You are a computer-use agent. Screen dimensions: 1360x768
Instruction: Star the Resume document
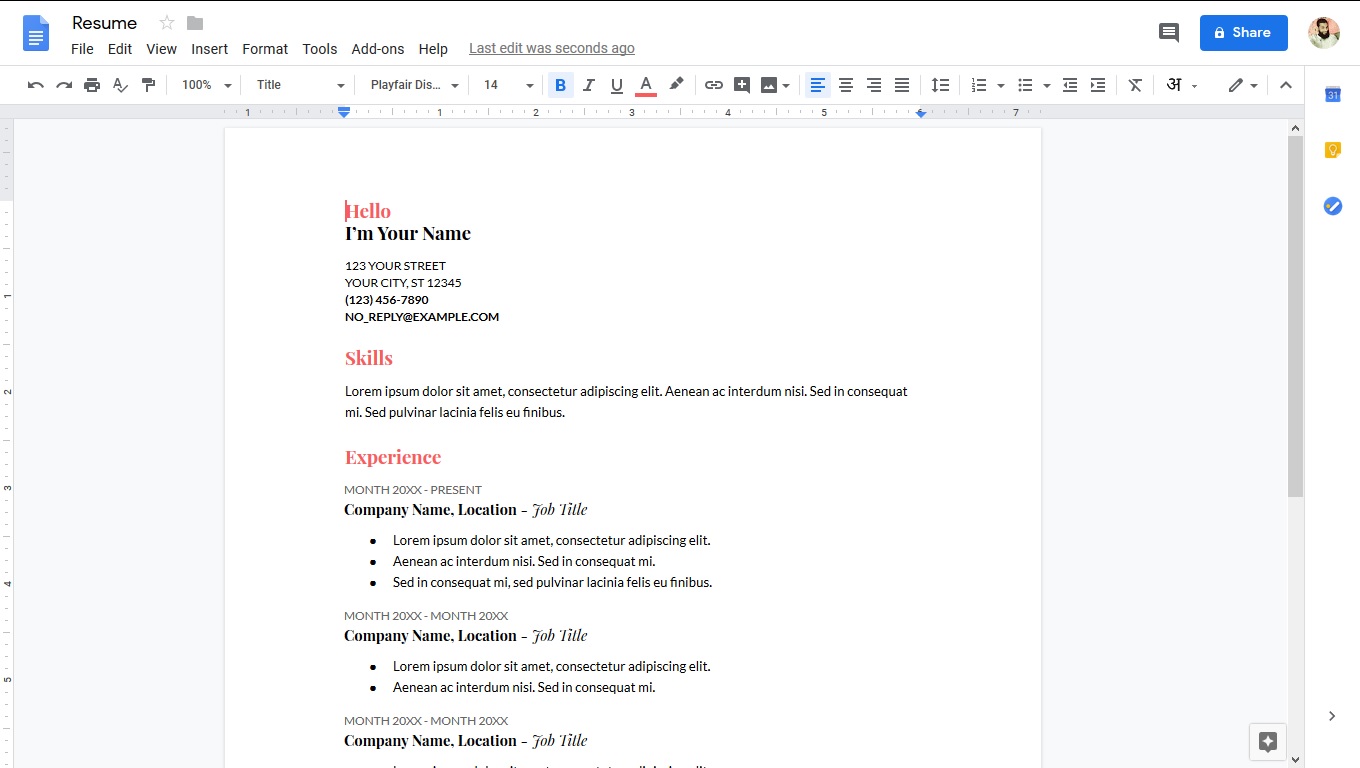(x=167, y=23)
